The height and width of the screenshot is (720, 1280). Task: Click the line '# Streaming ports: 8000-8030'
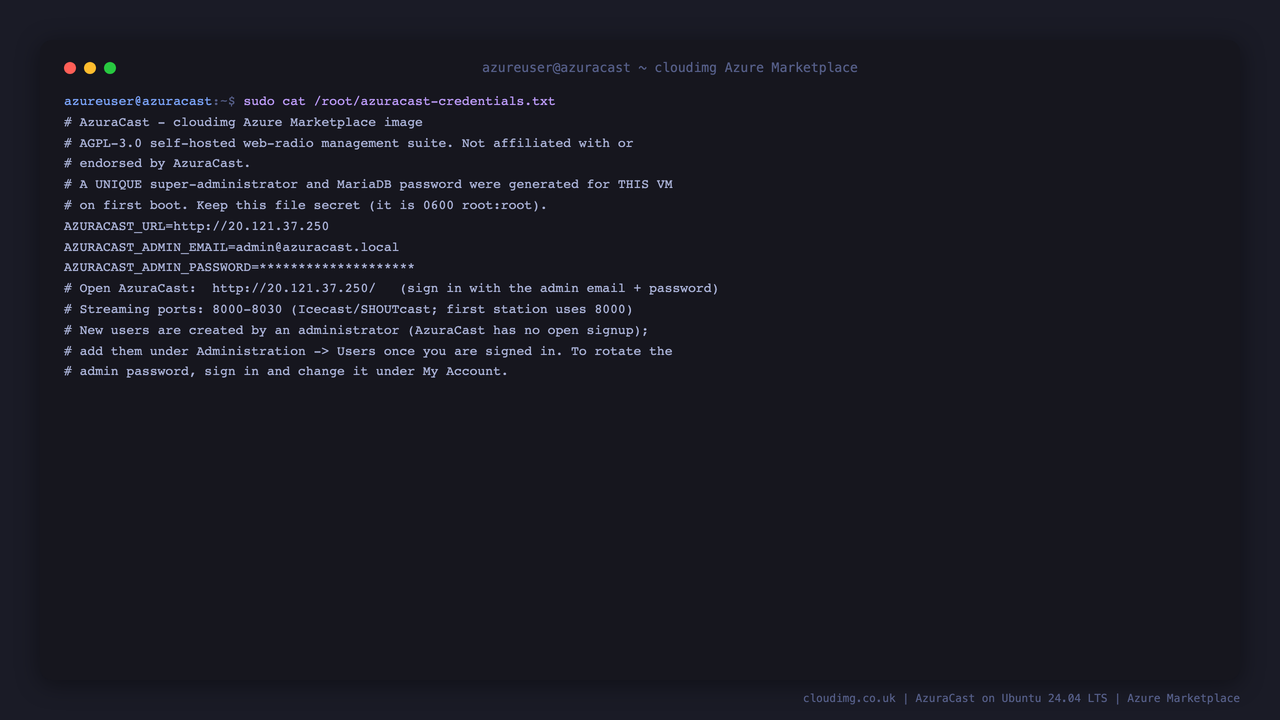(348, 309)
